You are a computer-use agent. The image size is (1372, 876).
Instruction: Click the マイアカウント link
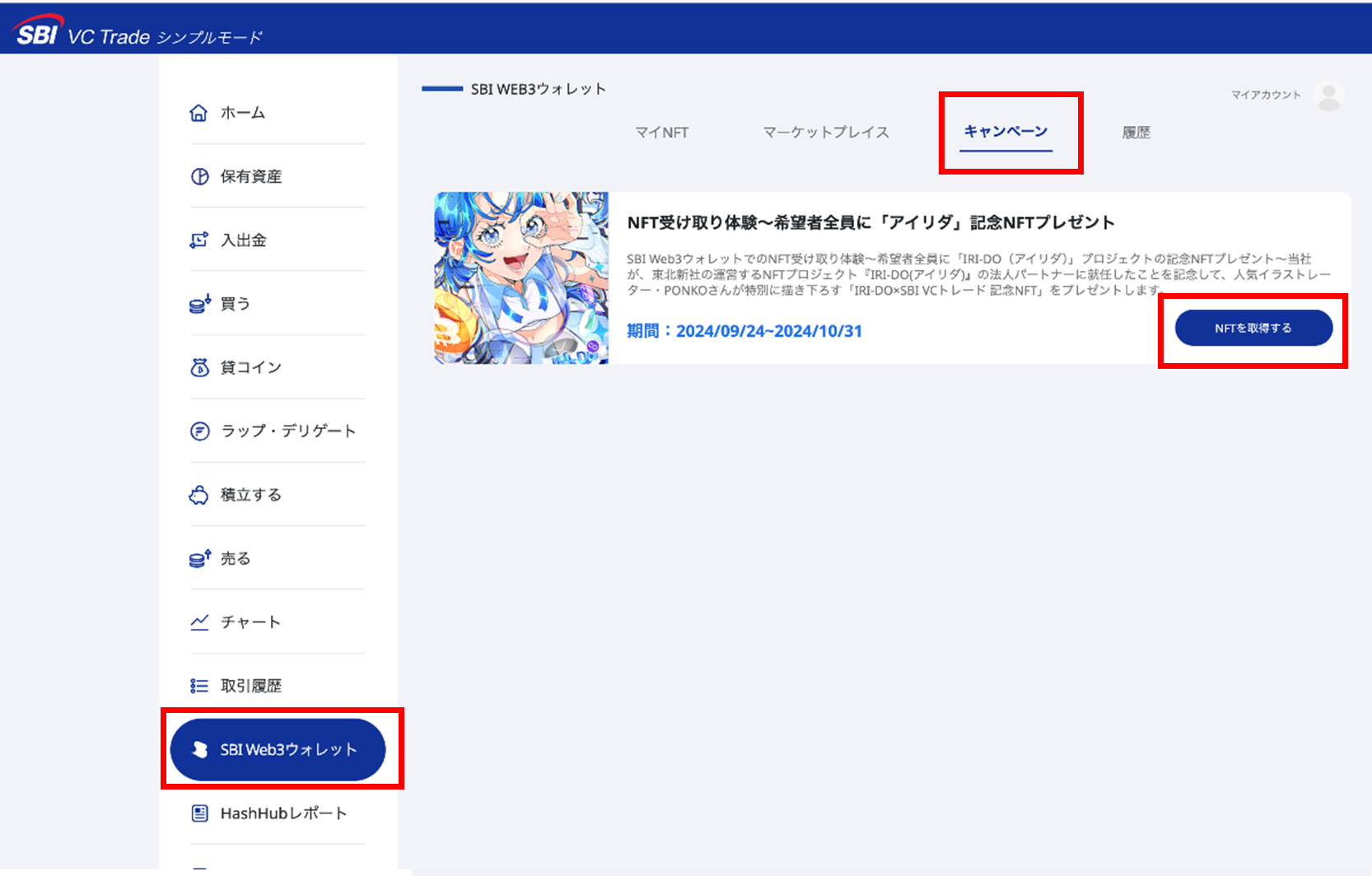click(x=1266, y=95)
